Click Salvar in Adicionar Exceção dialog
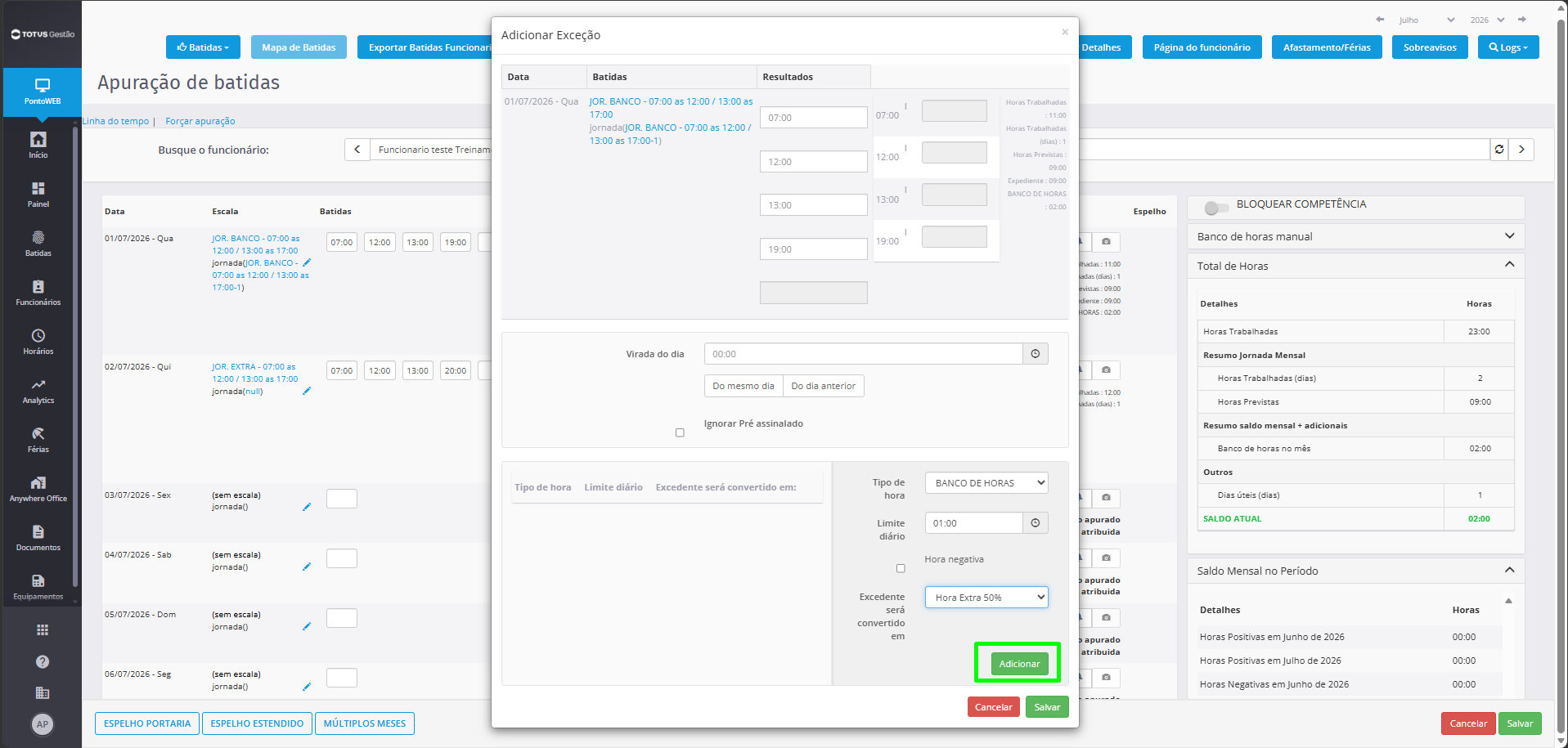 [x=1047, y=707]
